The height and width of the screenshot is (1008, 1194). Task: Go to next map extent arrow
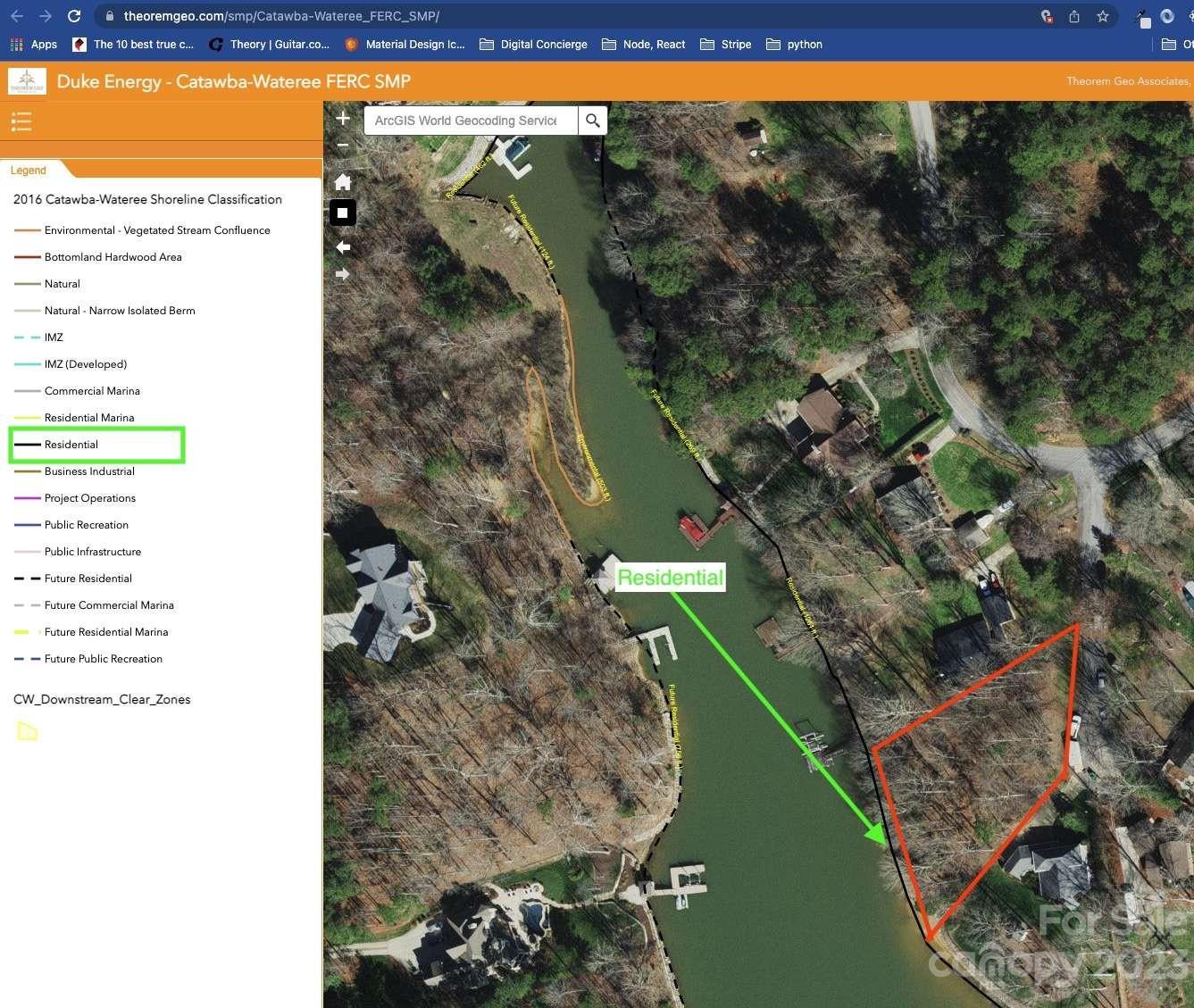pyautogui.click(x=343, y=274)
